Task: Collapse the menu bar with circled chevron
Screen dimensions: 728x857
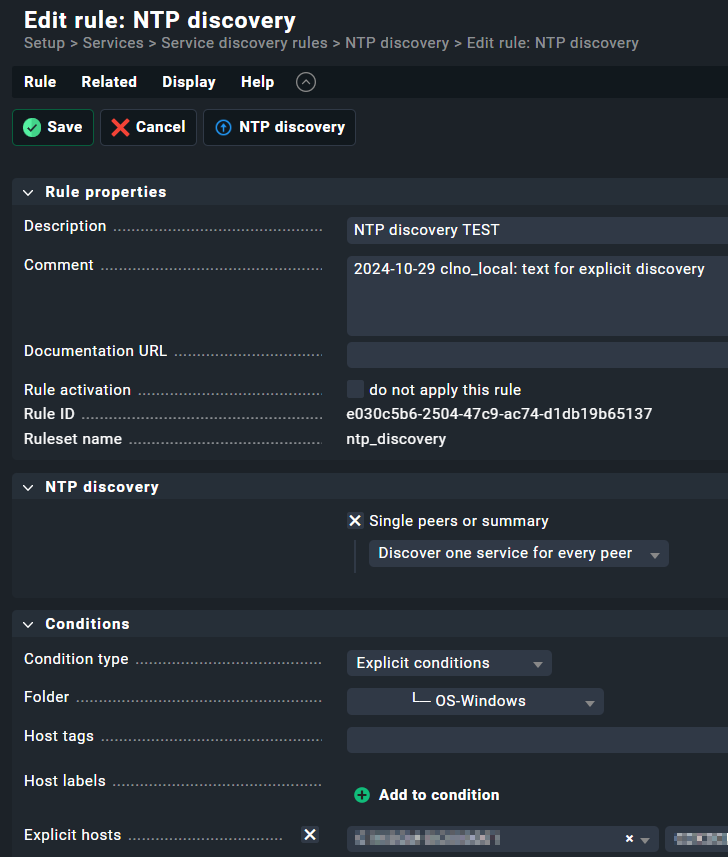Action: (306, 82)
